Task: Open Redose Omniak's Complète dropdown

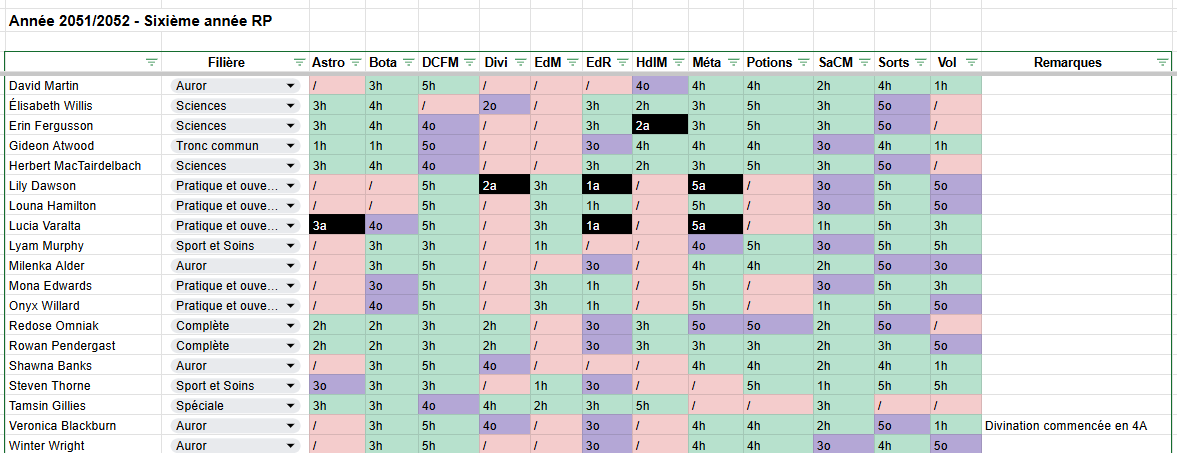Action: [x=290, y=326]
